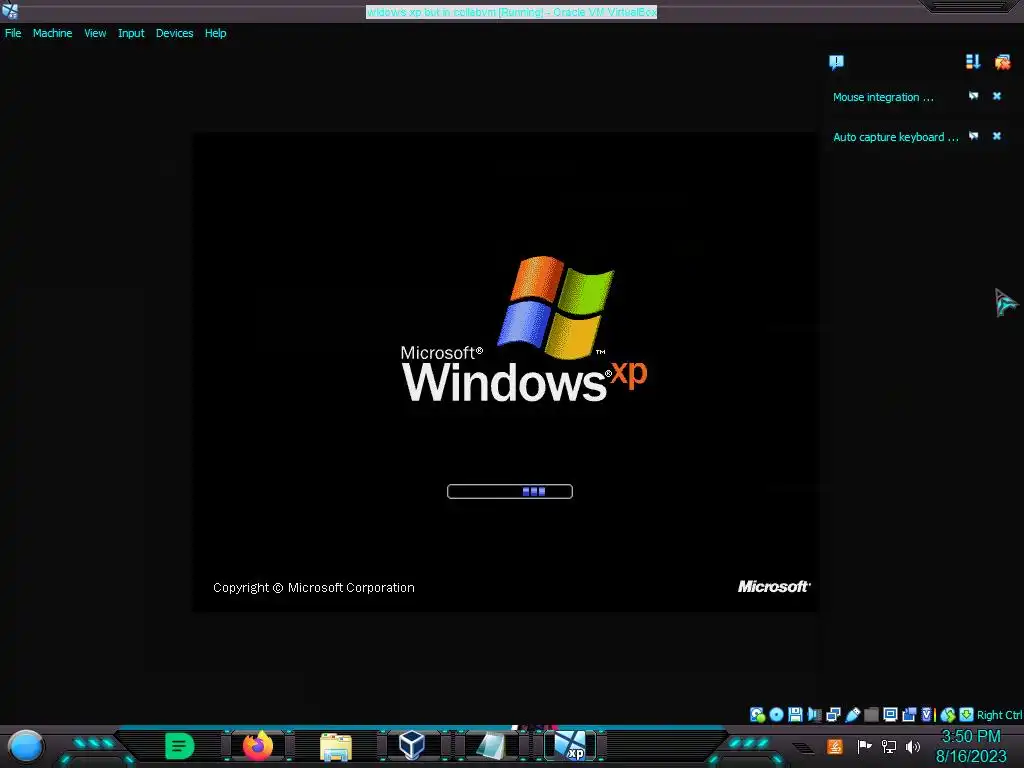Click the network adapters status icon
The image size is (1024, 768).
point(833,714)
